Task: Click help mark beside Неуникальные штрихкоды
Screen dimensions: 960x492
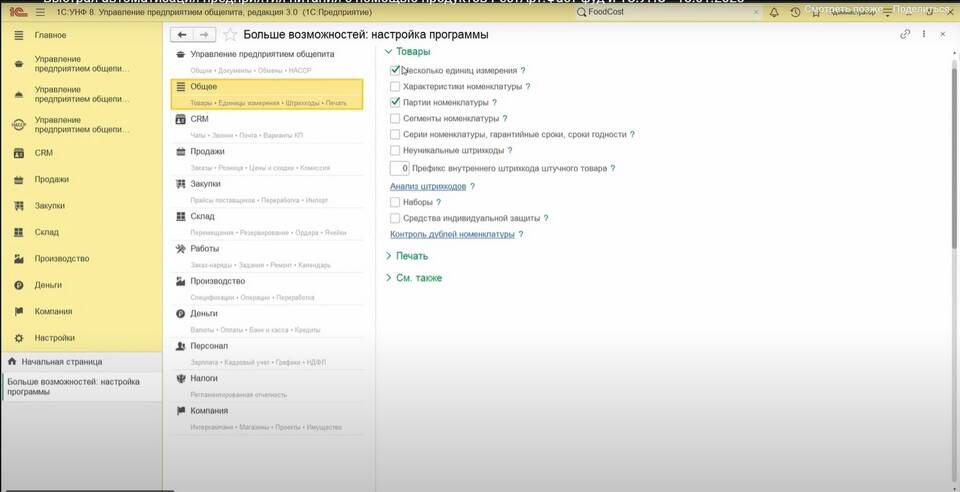Action: (509, 150)
